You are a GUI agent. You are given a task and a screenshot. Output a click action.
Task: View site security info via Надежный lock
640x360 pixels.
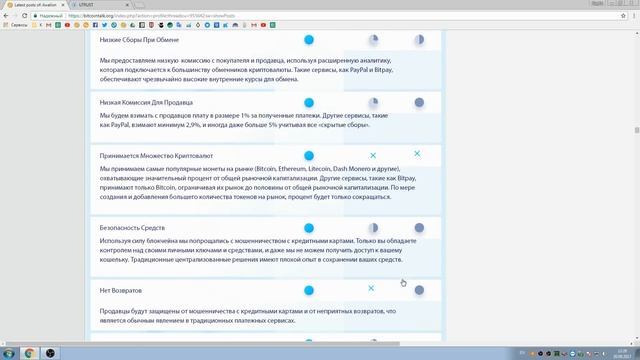pyautogui.click(x=48, y=16)
